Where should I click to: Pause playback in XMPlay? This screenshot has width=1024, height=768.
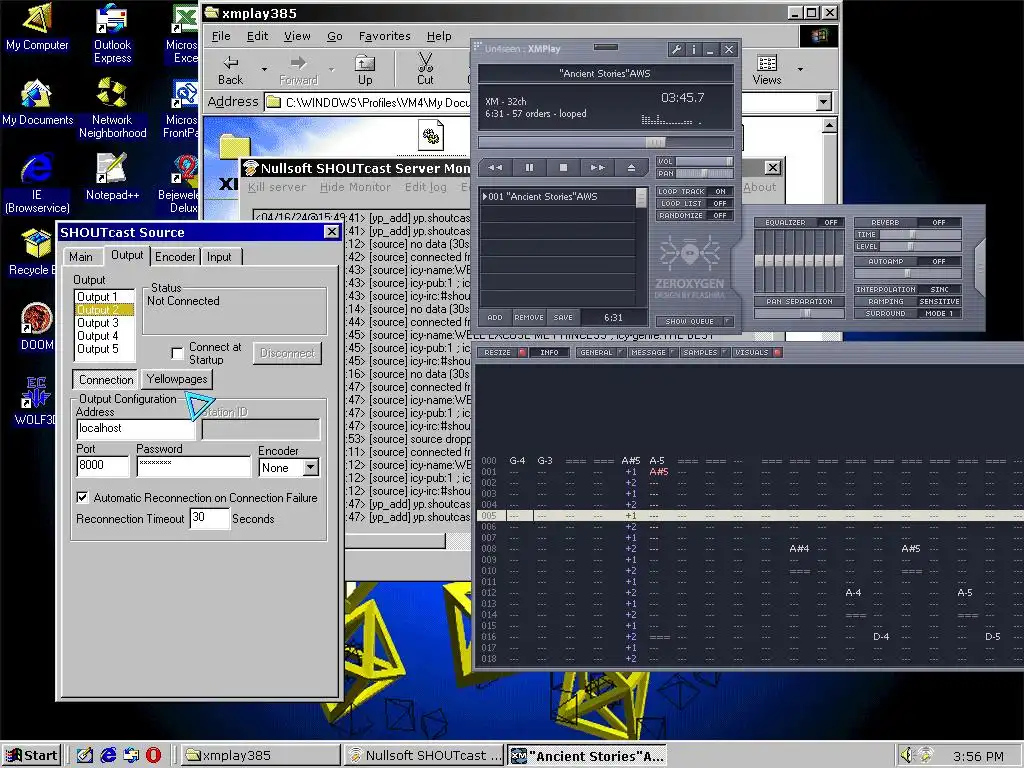click(x=530, y=168)
